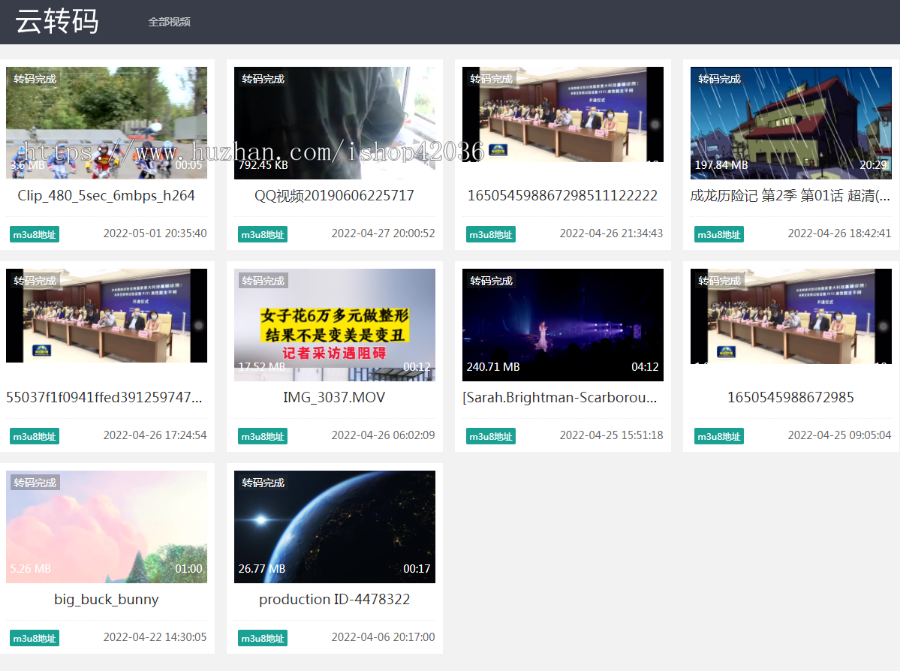Click the 55037f1f0941ffed391259747... title
The height and width of the screenshot is (671, 900).
coord(104,397)
